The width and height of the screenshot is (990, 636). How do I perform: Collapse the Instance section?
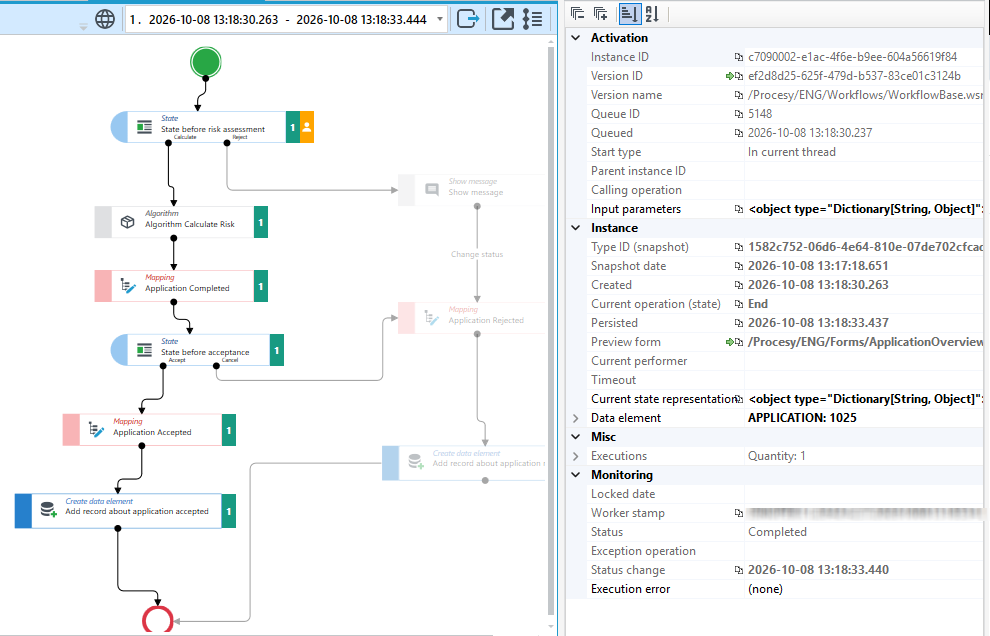pyautogui.click(x=576, y=228)
